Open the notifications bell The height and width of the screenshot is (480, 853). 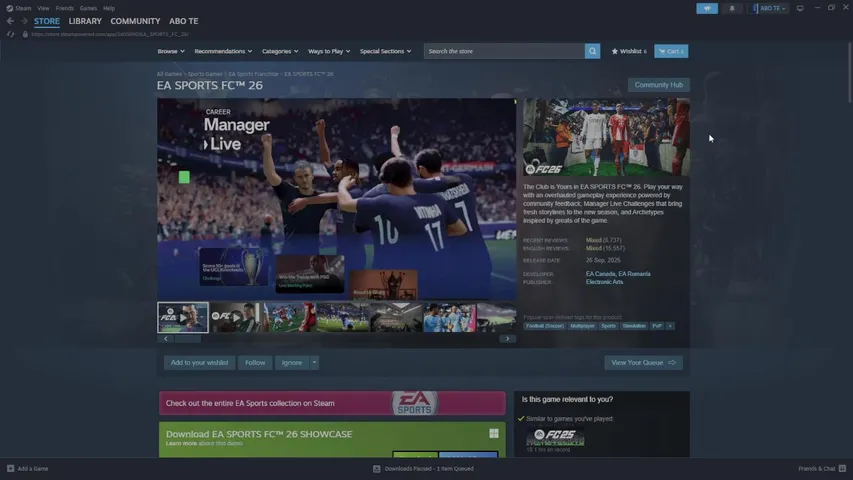click(x=732, y=8)
